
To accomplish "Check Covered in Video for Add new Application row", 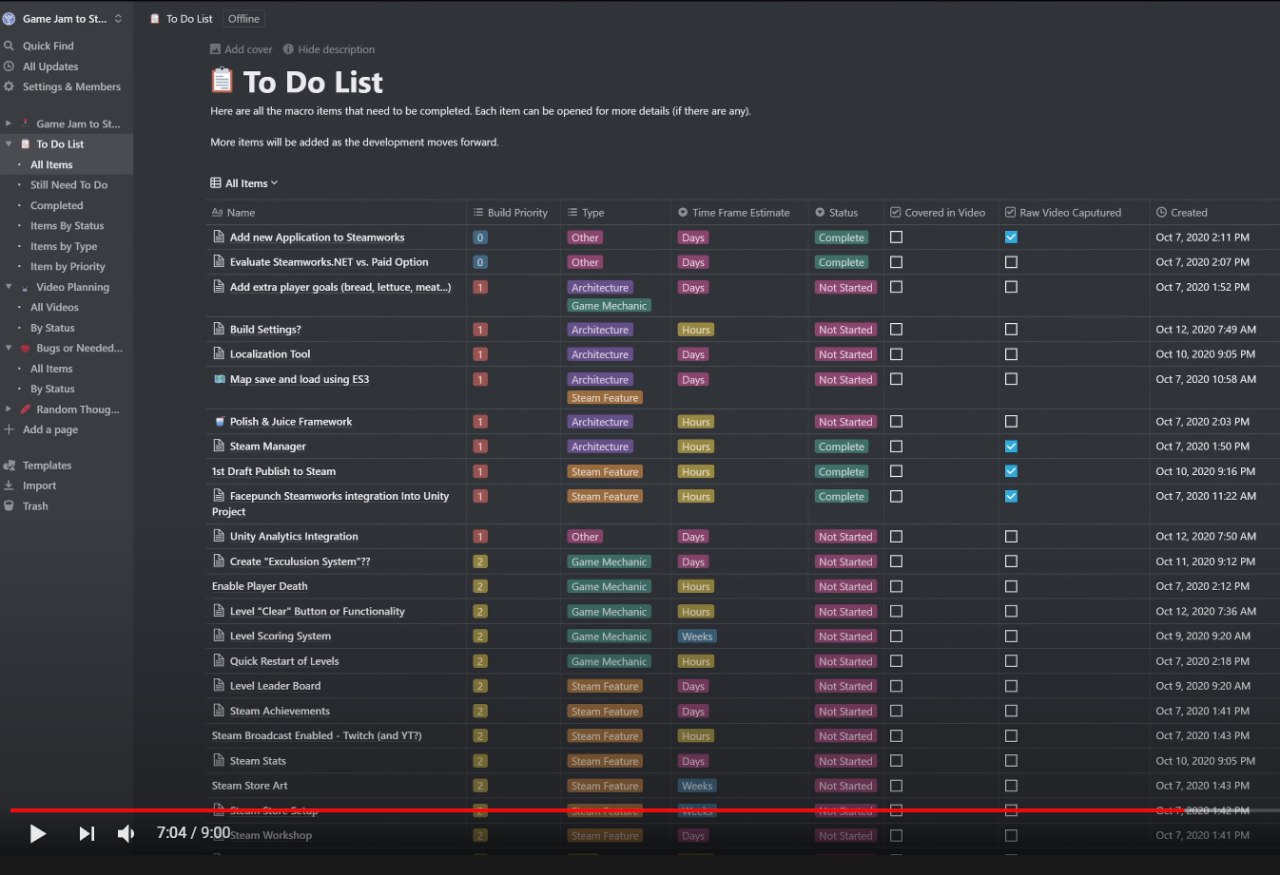I will coord(896,237).
